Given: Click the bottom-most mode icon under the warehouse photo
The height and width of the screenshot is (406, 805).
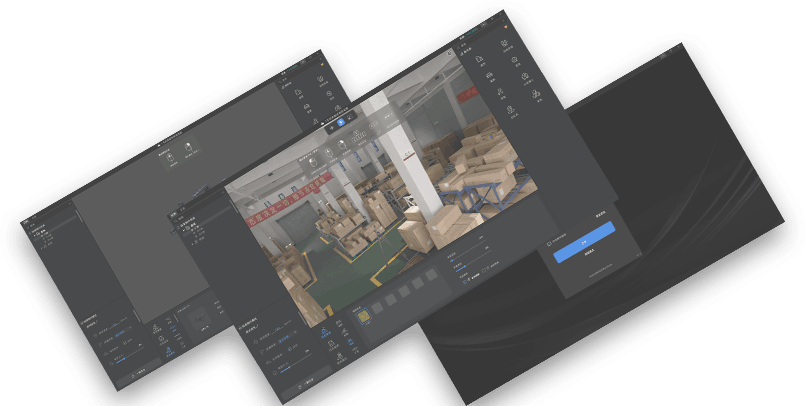Looking at the screenshot, I should click(x=340, y=357).
